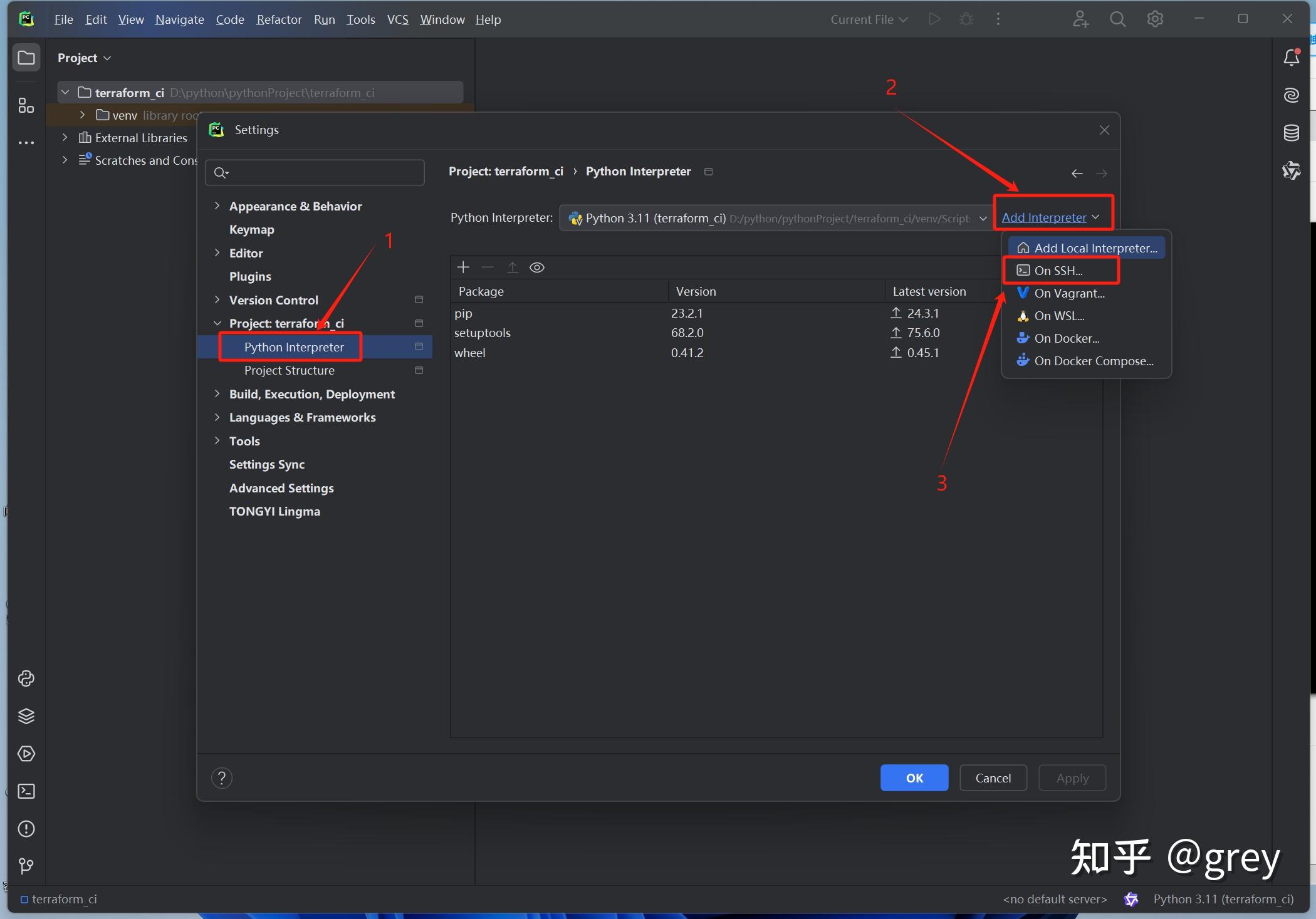Viewport: 1316px width, 919px height.
Task: Expand the venv folder in project tree
Action: (82, 115)
